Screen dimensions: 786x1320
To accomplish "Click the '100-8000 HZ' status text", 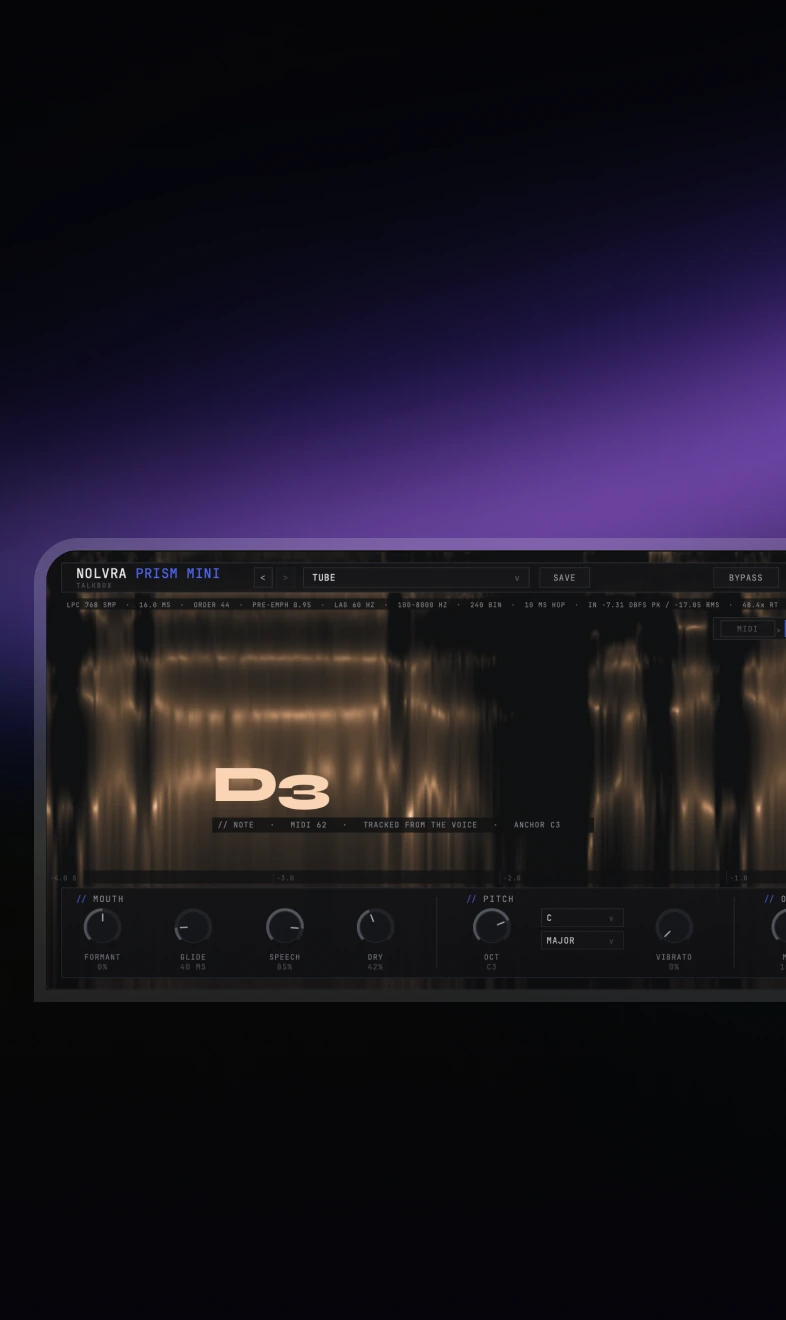I will coord(422,605).
